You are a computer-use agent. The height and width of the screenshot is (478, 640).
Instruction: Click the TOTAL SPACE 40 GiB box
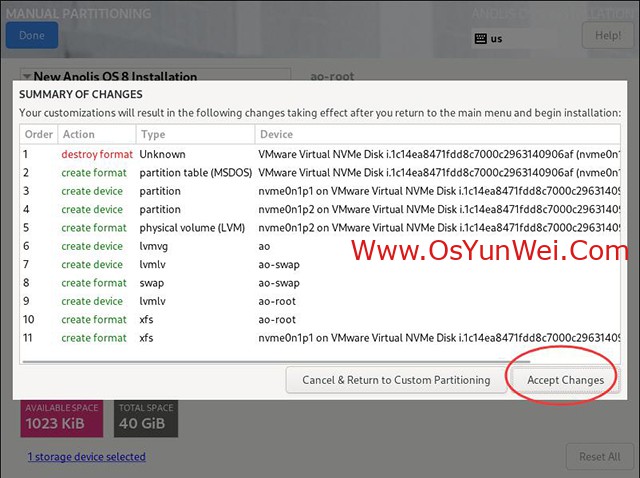tap(146, 418)
